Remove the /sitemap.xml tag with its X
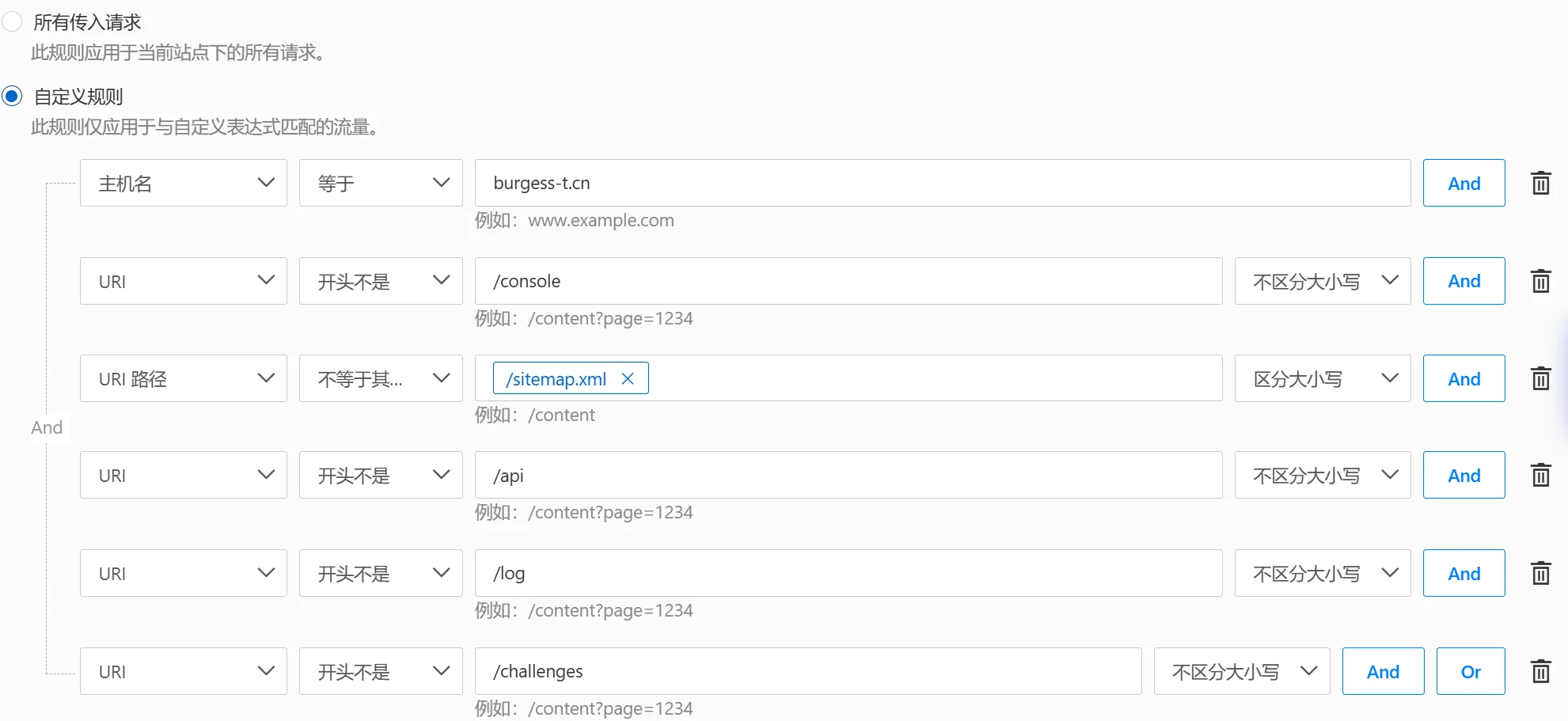The width and height of the screenshot is (1568, 721). coord(628,378)
